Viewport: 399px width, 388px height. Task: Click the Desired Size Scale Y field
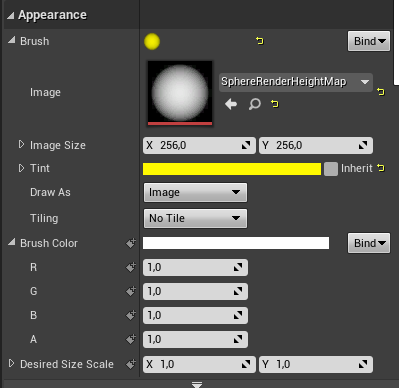tap(316, 364)
